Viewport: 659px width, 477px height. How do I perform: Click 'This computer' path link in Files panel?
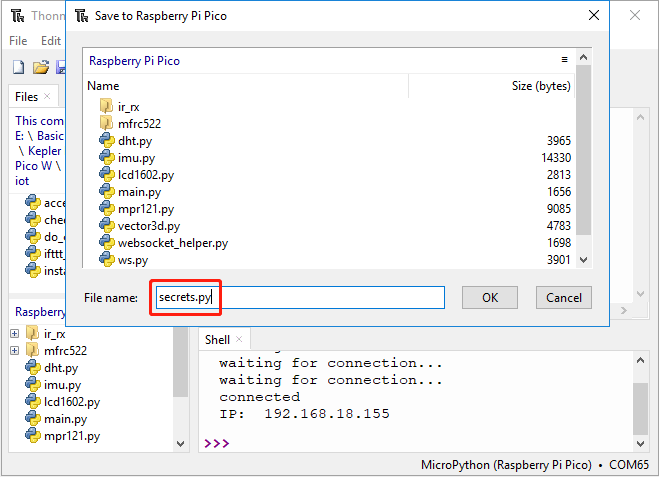(39, 121)
